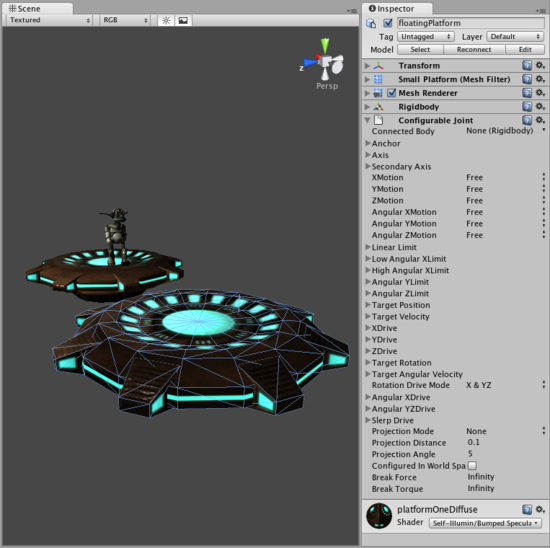
Task: Disable the Mesh Renderer checkbox
Action: coord(391,93)
